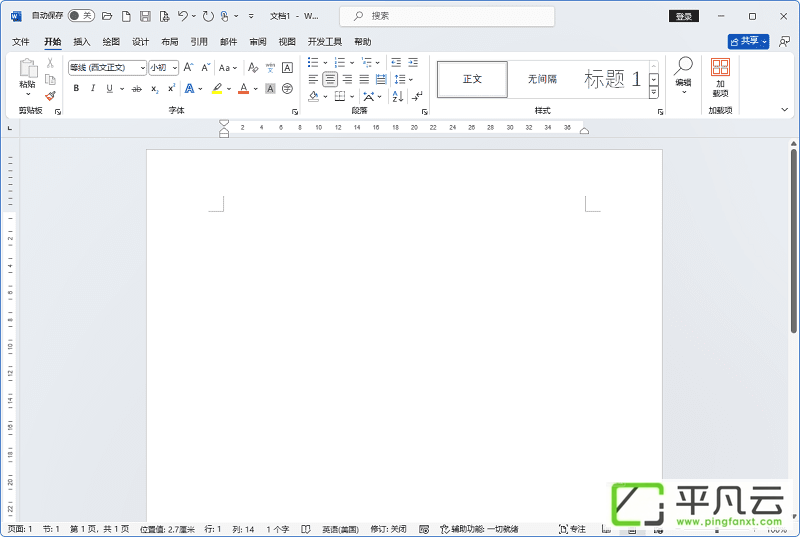Clear all formatting icon
Screen dimensions: 800x537
[253, 67]
